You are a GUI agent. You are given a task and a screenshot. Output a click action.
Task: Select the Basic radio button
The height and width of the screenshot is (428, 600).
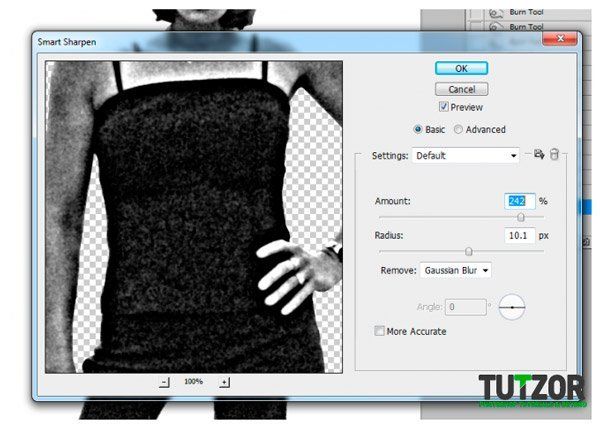418,129
